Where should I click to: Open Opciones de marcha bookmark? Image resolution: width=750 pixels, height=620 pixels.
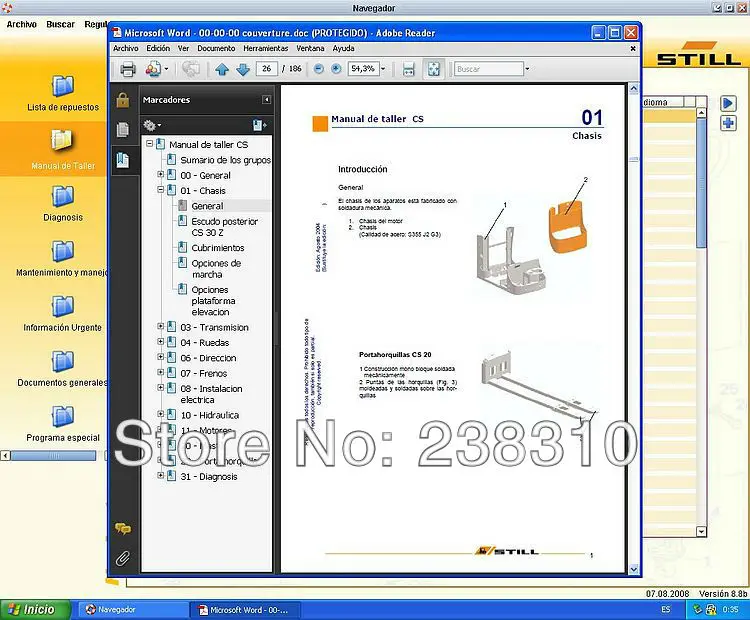(x=216, y=269)
